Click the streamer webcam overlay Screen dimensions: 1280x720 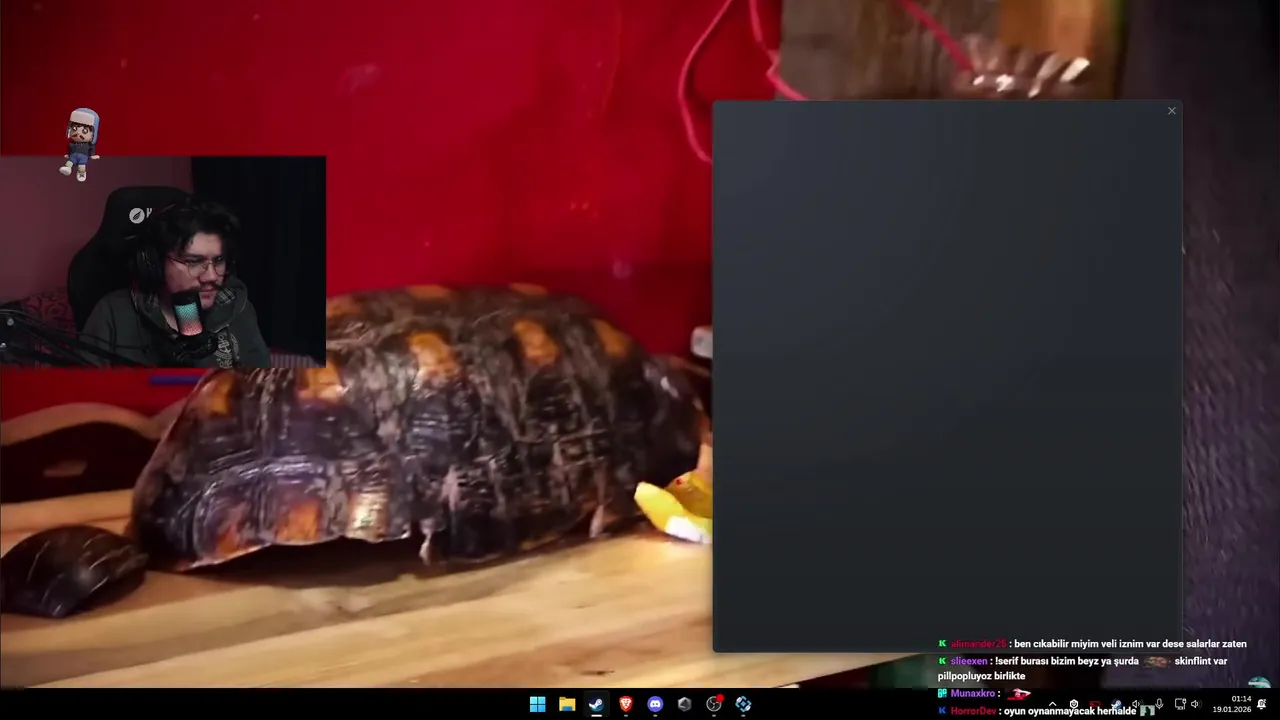[163, 261]
